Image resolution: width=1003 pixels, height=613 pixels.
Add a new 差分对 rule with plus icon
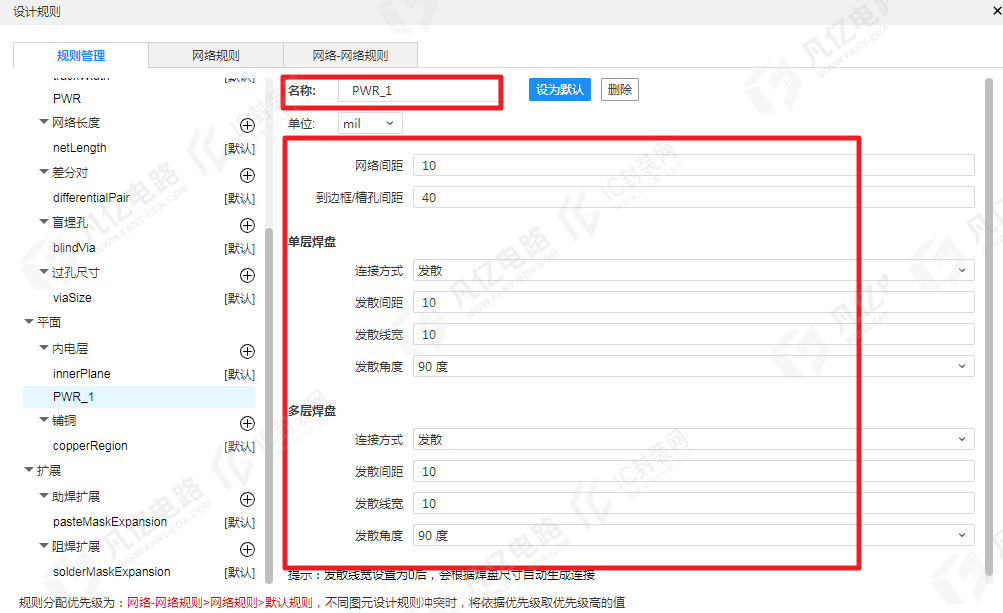(x=247, y=175)
